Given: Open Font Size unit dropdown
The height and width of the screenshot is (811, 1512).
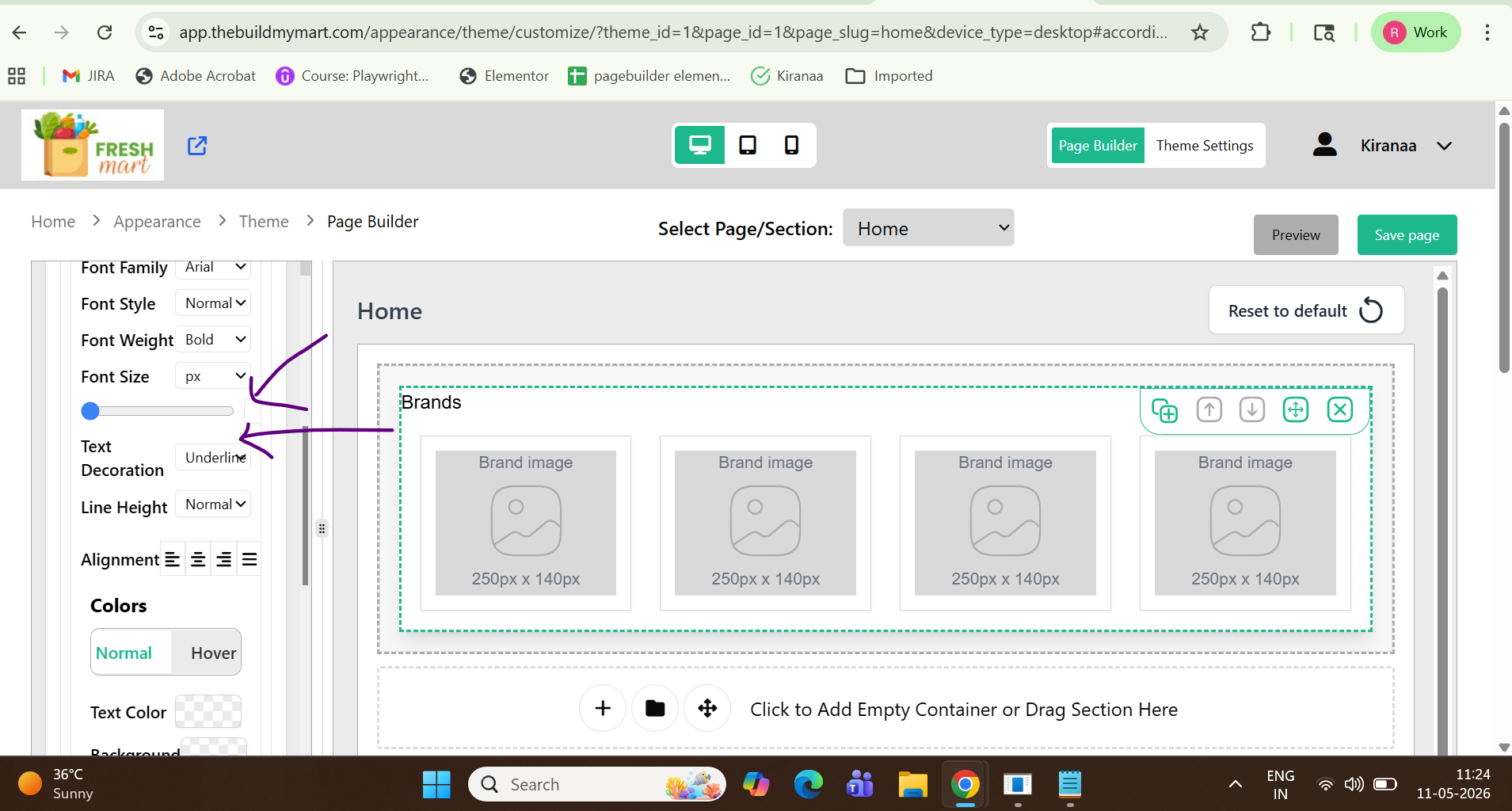Looking at the screenshot, I should (213, 376).
